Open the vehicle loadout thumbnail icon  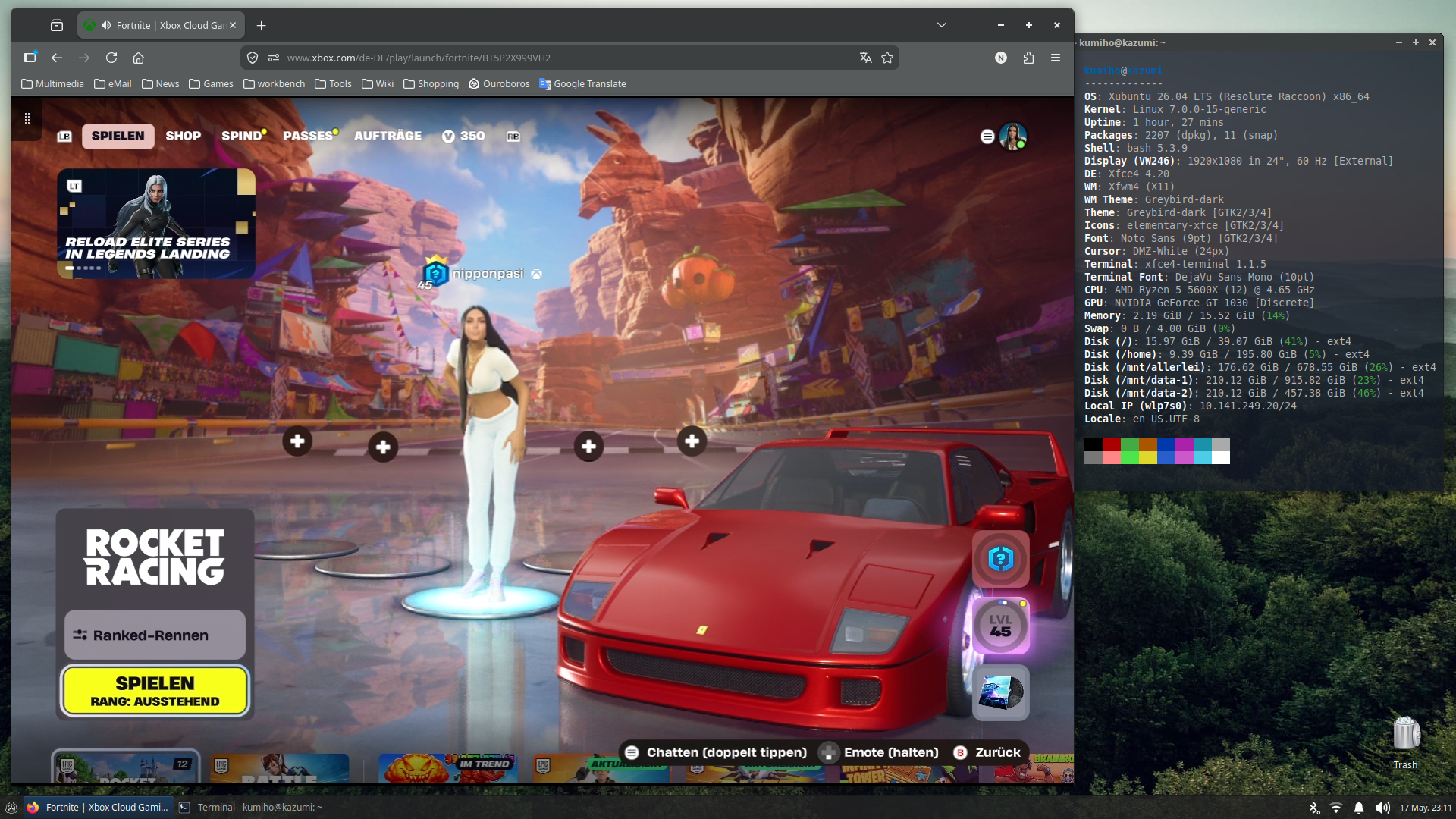coord(1001,692)
